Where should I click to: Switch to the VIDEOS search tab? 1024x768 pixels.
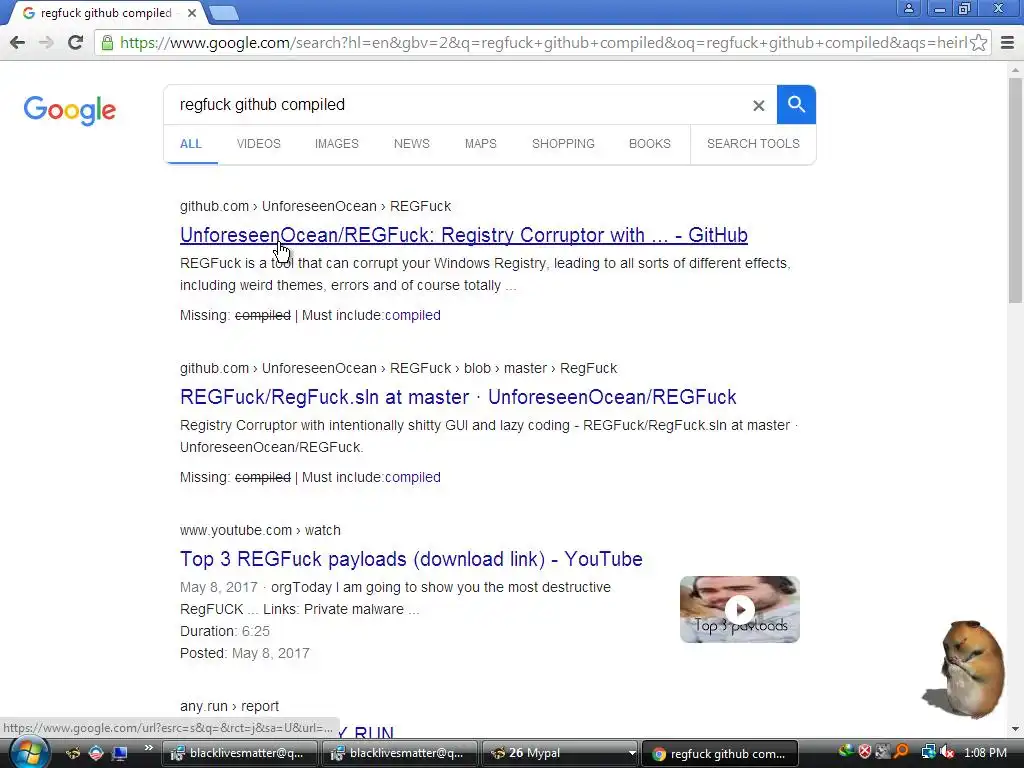coord(259,144)
